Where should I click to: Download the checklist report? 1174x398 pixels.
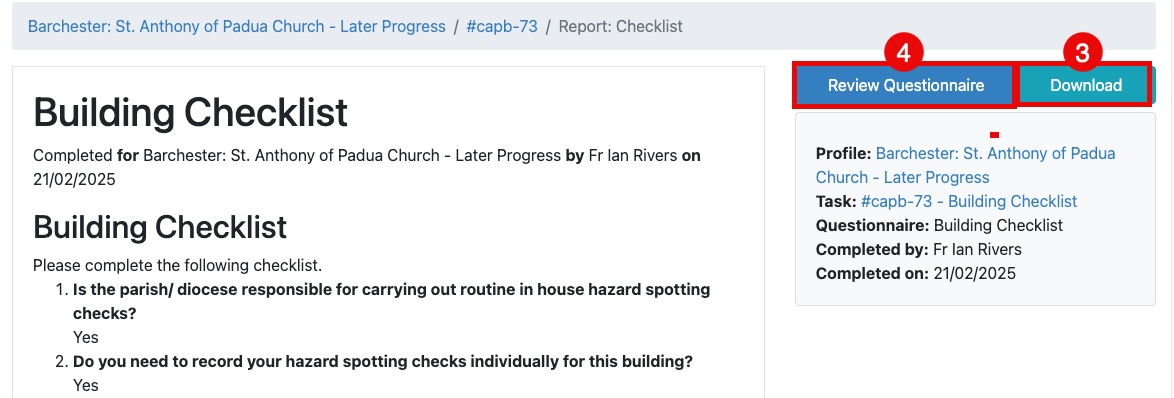[x=1086, y=85]
